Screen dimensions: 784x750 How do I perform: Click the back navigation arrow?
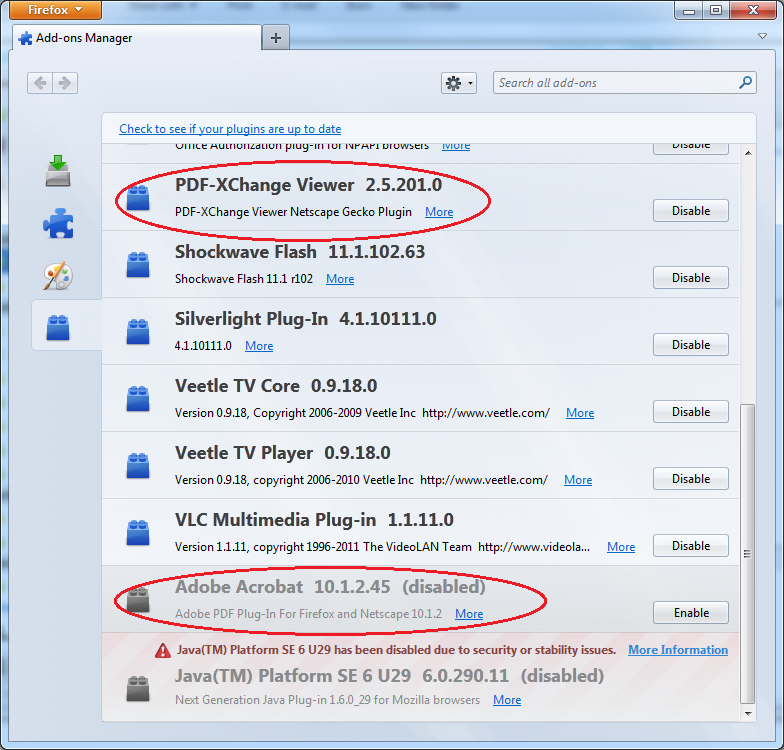coord(40,82)
